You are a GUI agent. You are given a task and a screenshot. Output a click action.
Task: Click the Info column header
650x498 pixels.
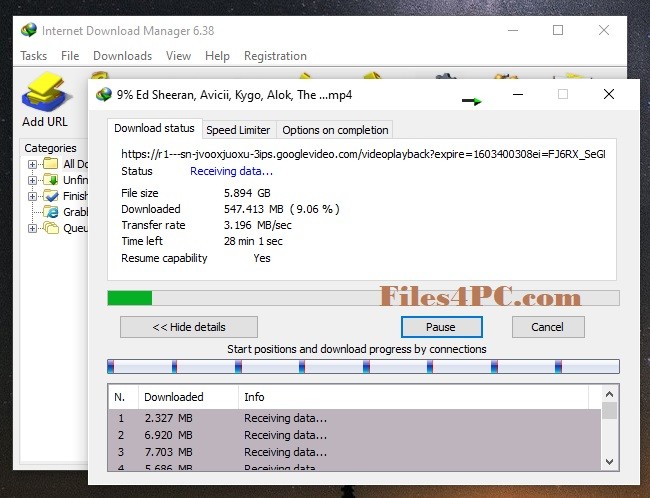[413, 397]
